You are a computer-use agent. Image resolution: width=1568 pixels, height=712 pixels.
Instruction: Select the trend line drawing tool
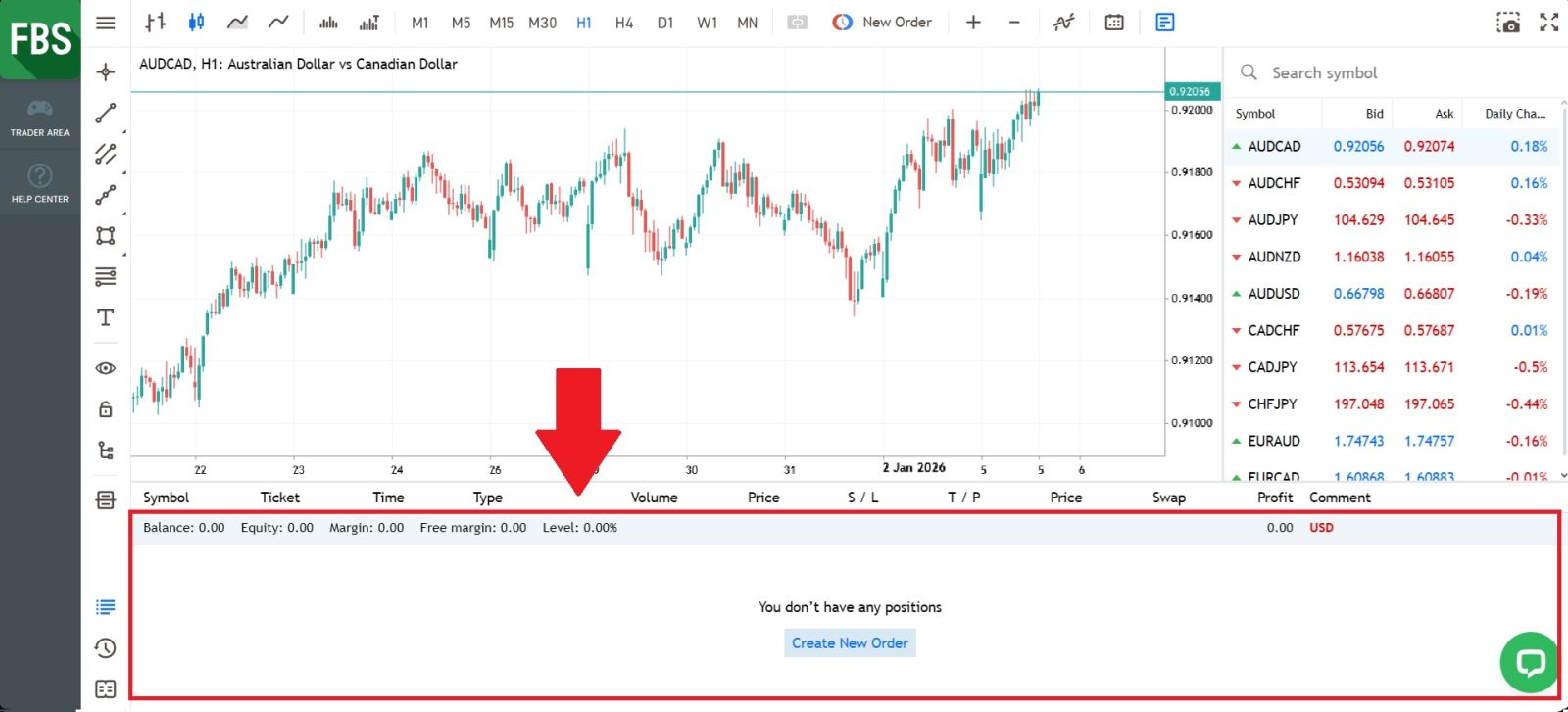point(106,113)
